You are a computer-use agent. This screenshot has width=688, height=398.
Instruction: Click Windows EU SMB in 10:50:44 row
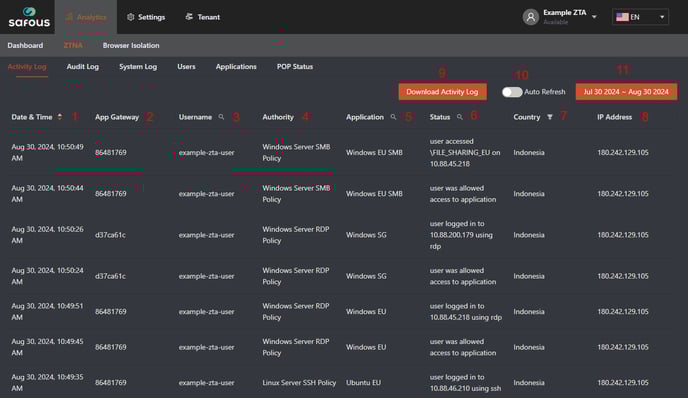[x=374, y=194]
